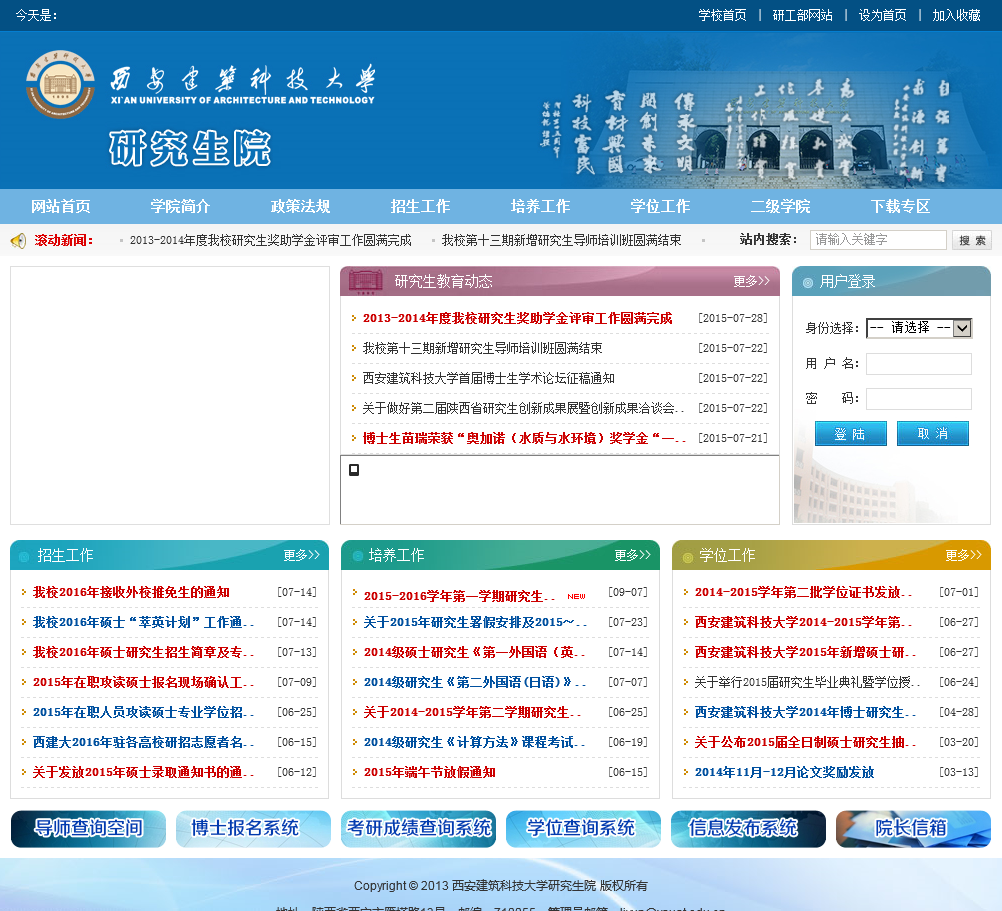Open 学位查询系统 banner
Image resolution: width=1002 pixels, height=911 pixels.
pyautogui.click(x=583, y=829)
